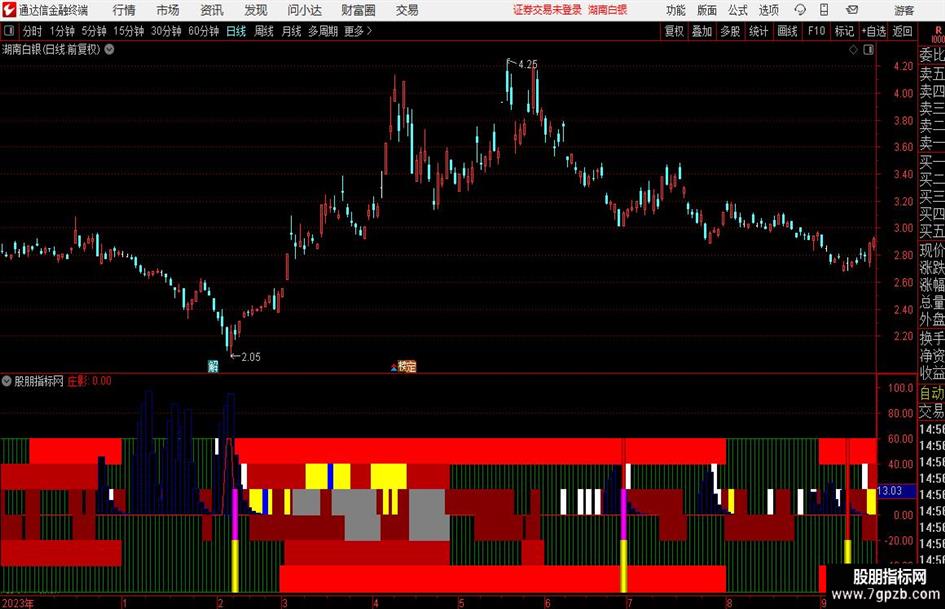The image size is (945, 609).
Task: Click the 游客 guest account label
Action: pyautogui.click(x=904, y=10)
